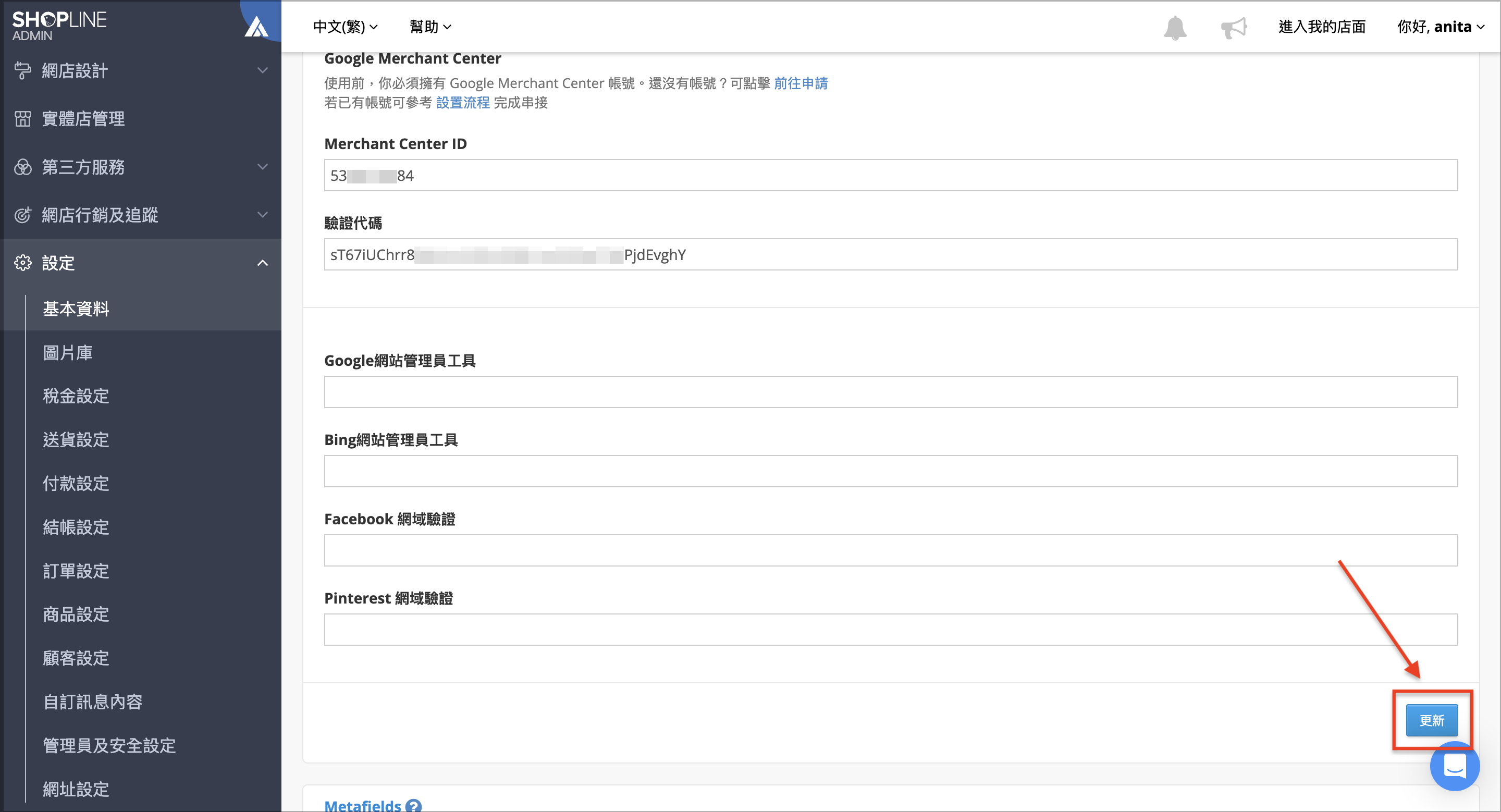The width and height of the screenshot is (1501, 812).
Task: Focus the Pinterest 網域驗證 input field
Action: [x=891, y=630]
